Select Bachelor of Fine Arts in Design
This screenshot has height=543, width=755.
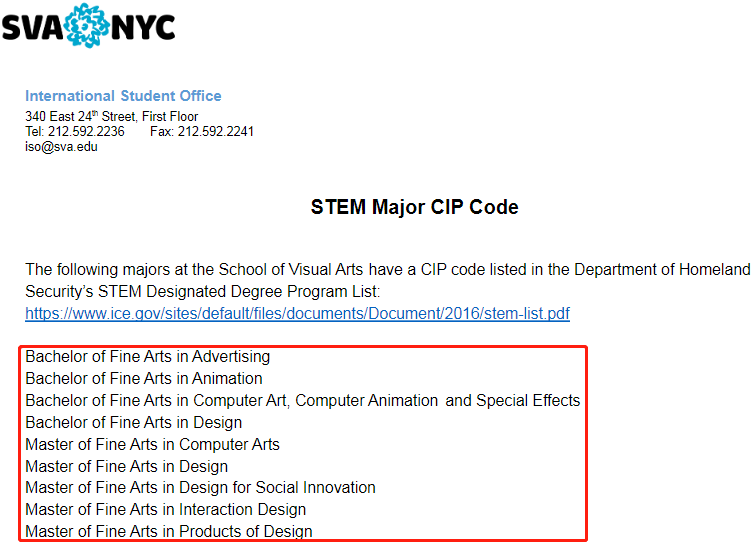pyautogui.click(x=133, y=422)
